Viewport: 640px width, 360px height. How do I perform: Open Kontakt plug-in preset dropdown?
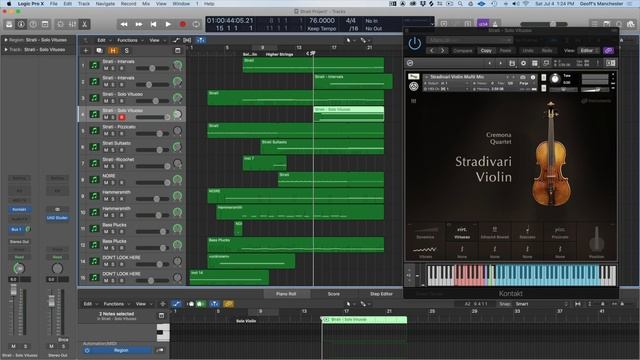coord(469,40)
